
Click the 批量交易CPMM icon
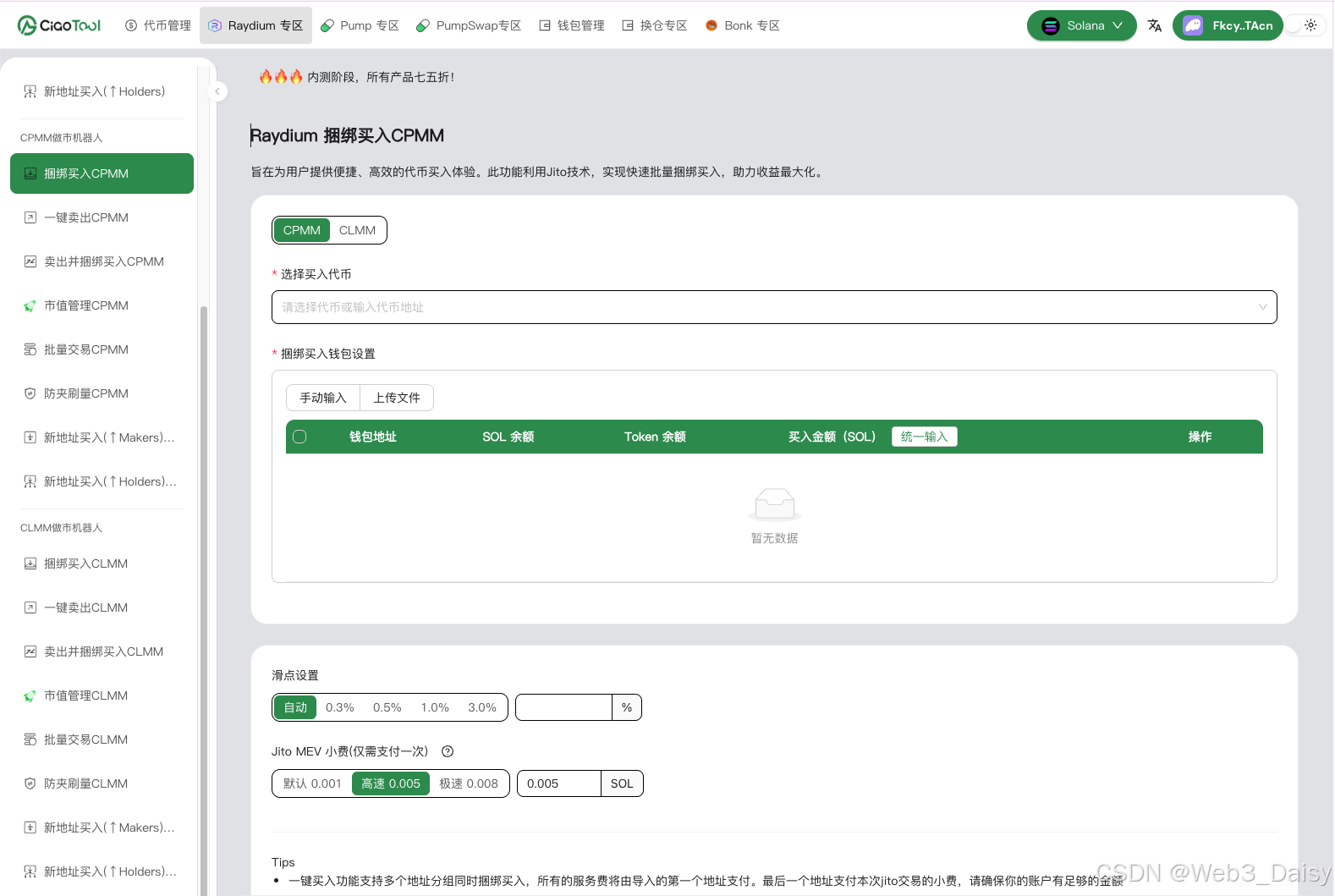click(30, 349)
